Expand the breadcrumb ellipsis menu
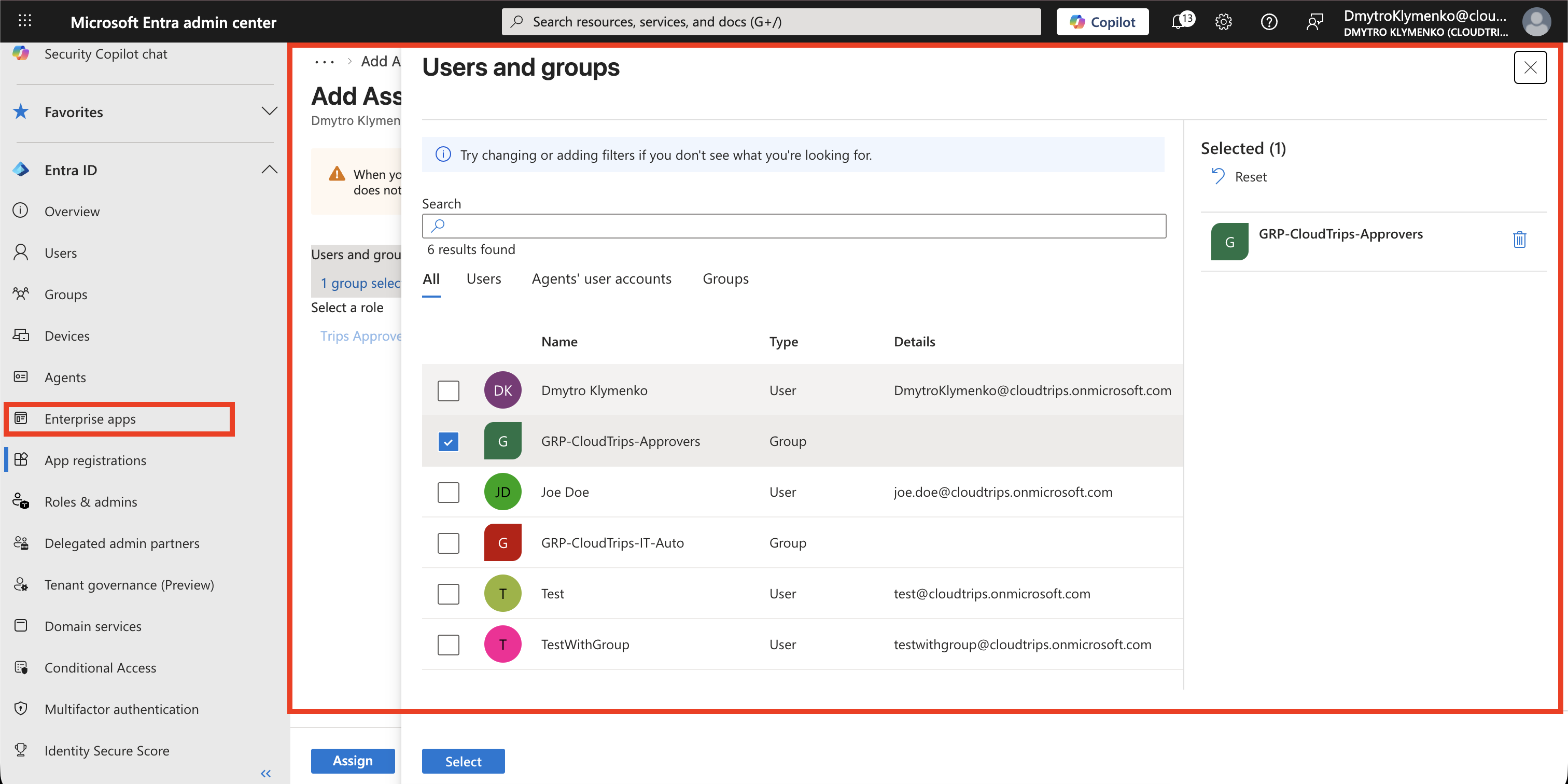1568x784 pixels. tap(325, 62)
